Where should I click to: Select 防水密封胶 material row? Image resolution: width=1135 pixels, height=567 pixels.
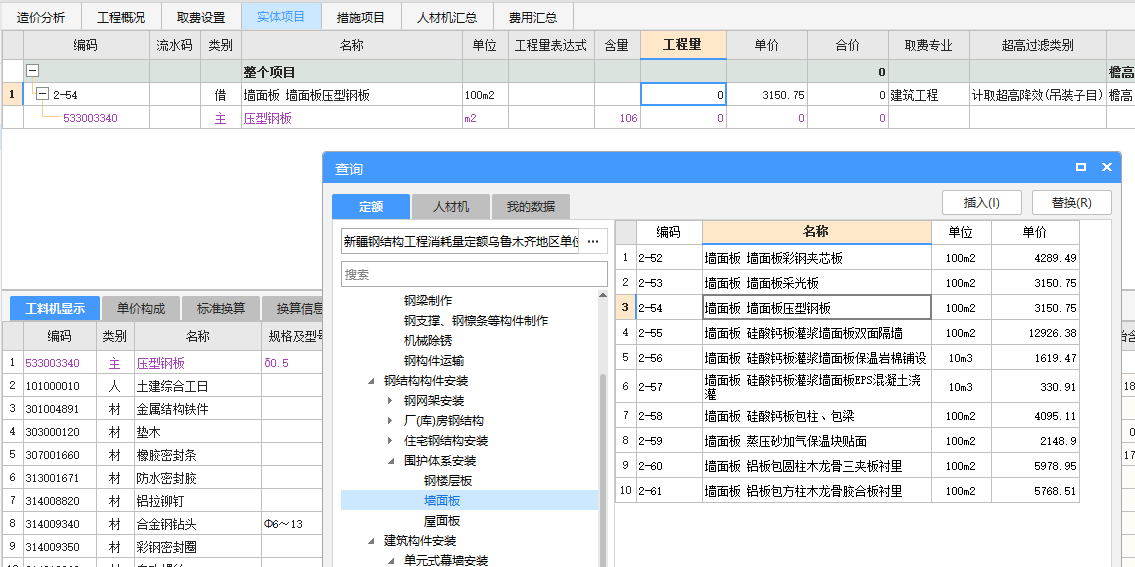tap(163, 479)
